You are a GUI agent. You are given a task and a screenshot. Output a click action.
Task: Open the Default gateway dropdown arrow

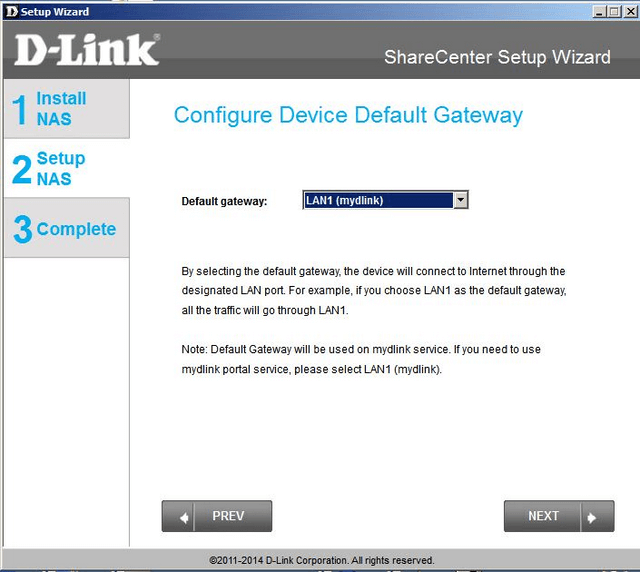point(460,200)
